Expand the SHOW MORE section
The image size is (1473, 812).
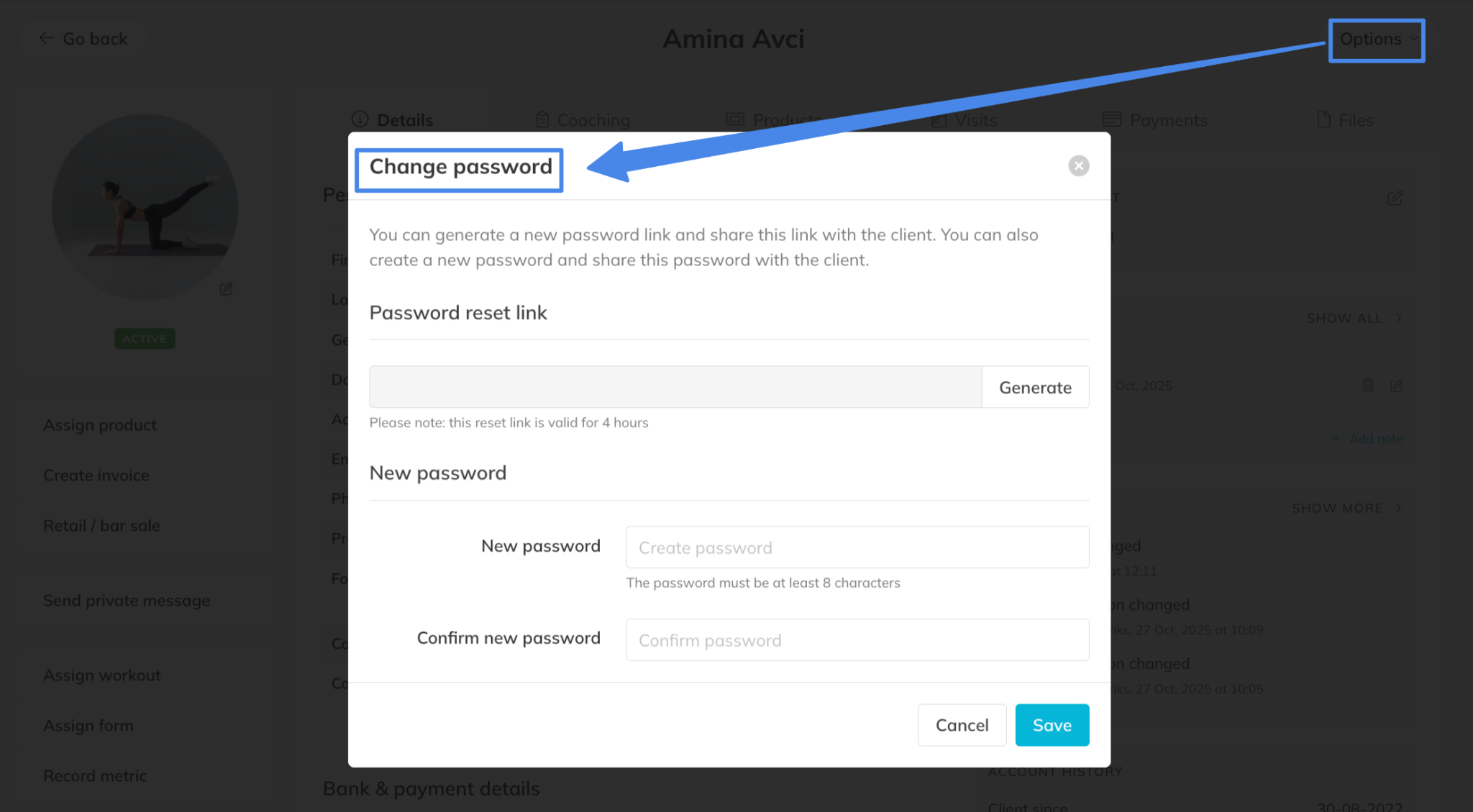point(1346,508)
